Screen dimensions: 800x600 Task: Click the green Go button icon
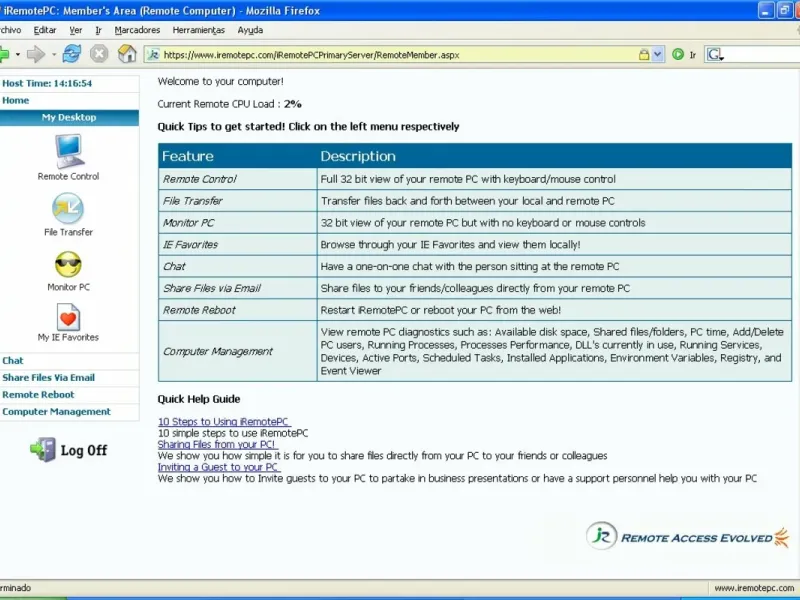(678, 54)
